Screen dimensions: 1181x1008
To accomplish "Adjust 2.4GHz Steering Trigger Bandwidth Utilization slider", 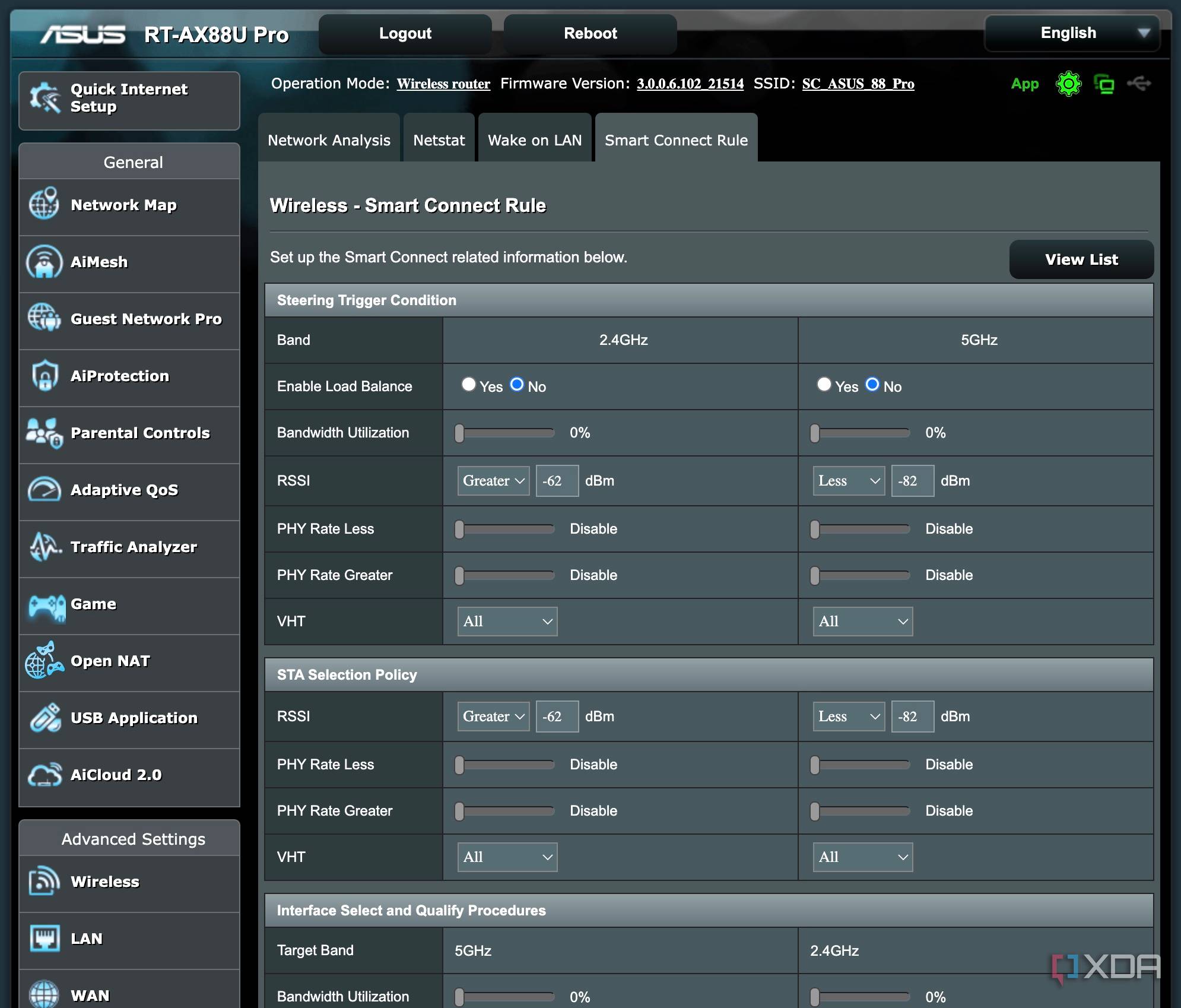I will (505, 433).
